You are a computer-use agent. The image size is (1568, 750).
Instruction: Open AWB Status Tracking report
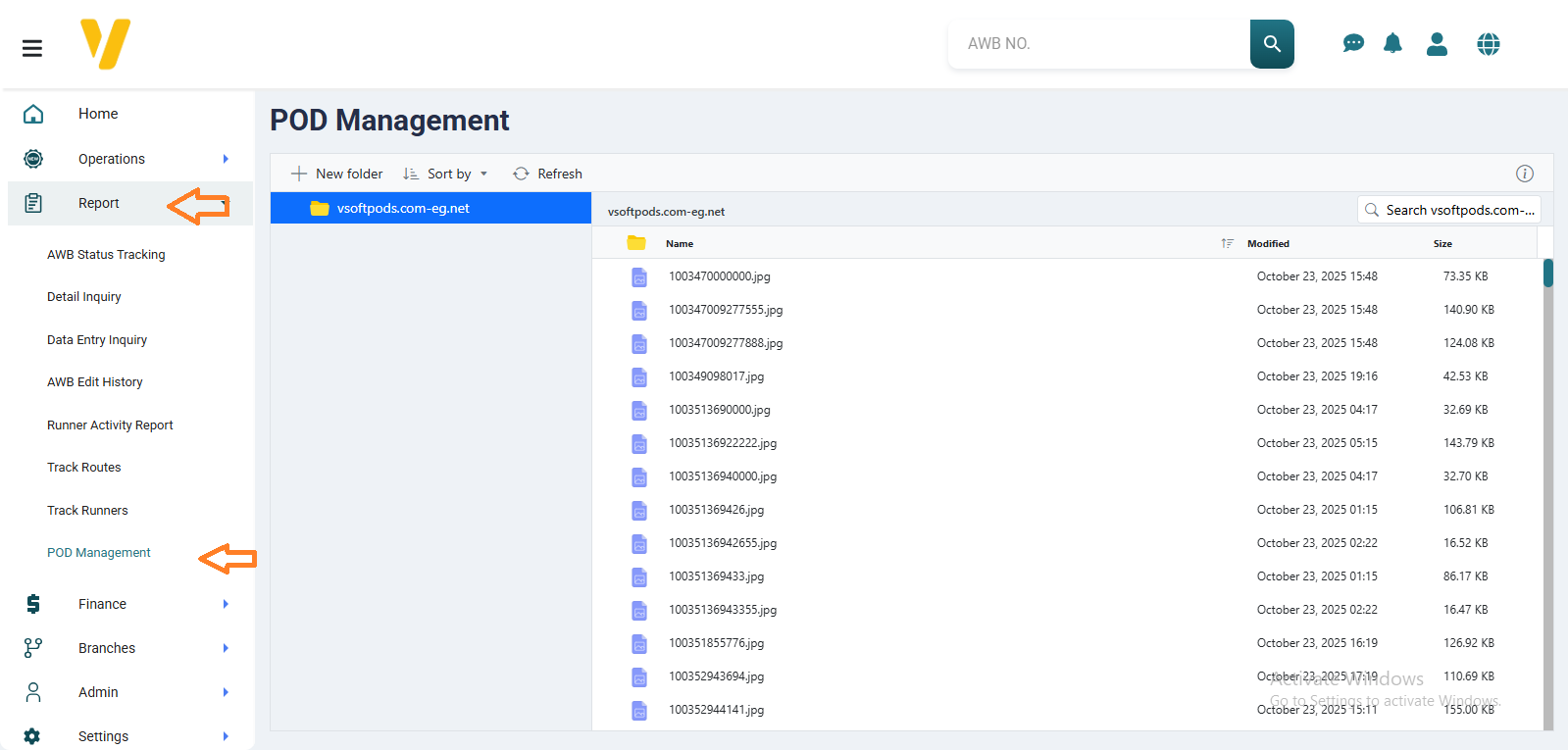[106, 254]
